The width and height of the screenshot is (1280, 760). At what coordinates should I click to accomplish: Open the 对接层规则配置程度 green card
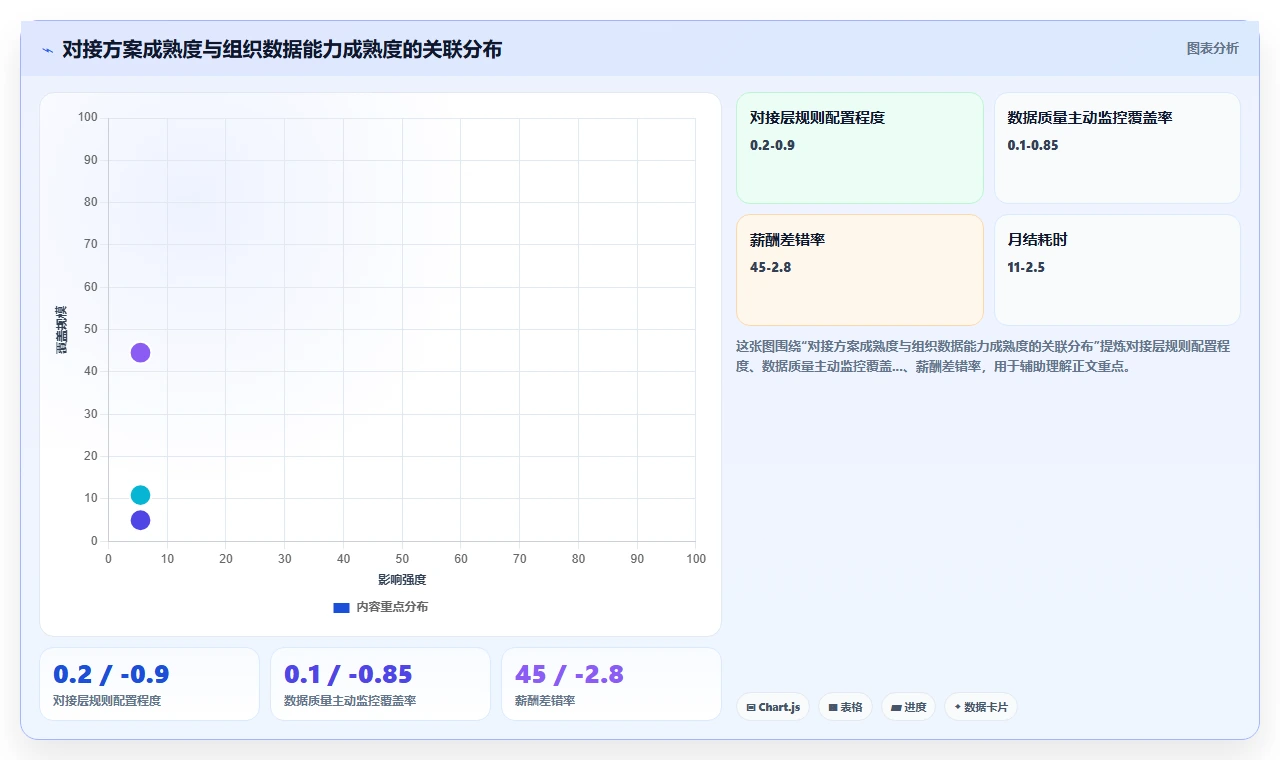tap(860, 148)
